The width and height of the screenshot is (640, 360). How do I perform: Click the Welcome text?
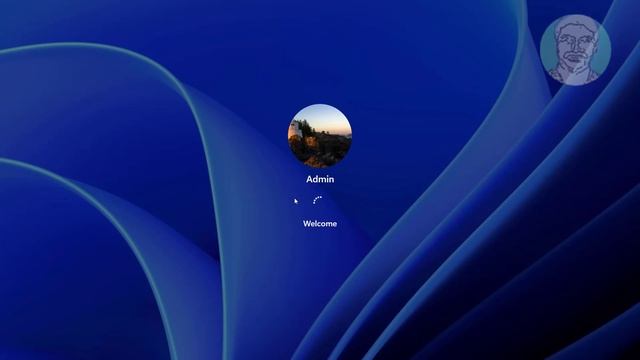tap(320, 224)
